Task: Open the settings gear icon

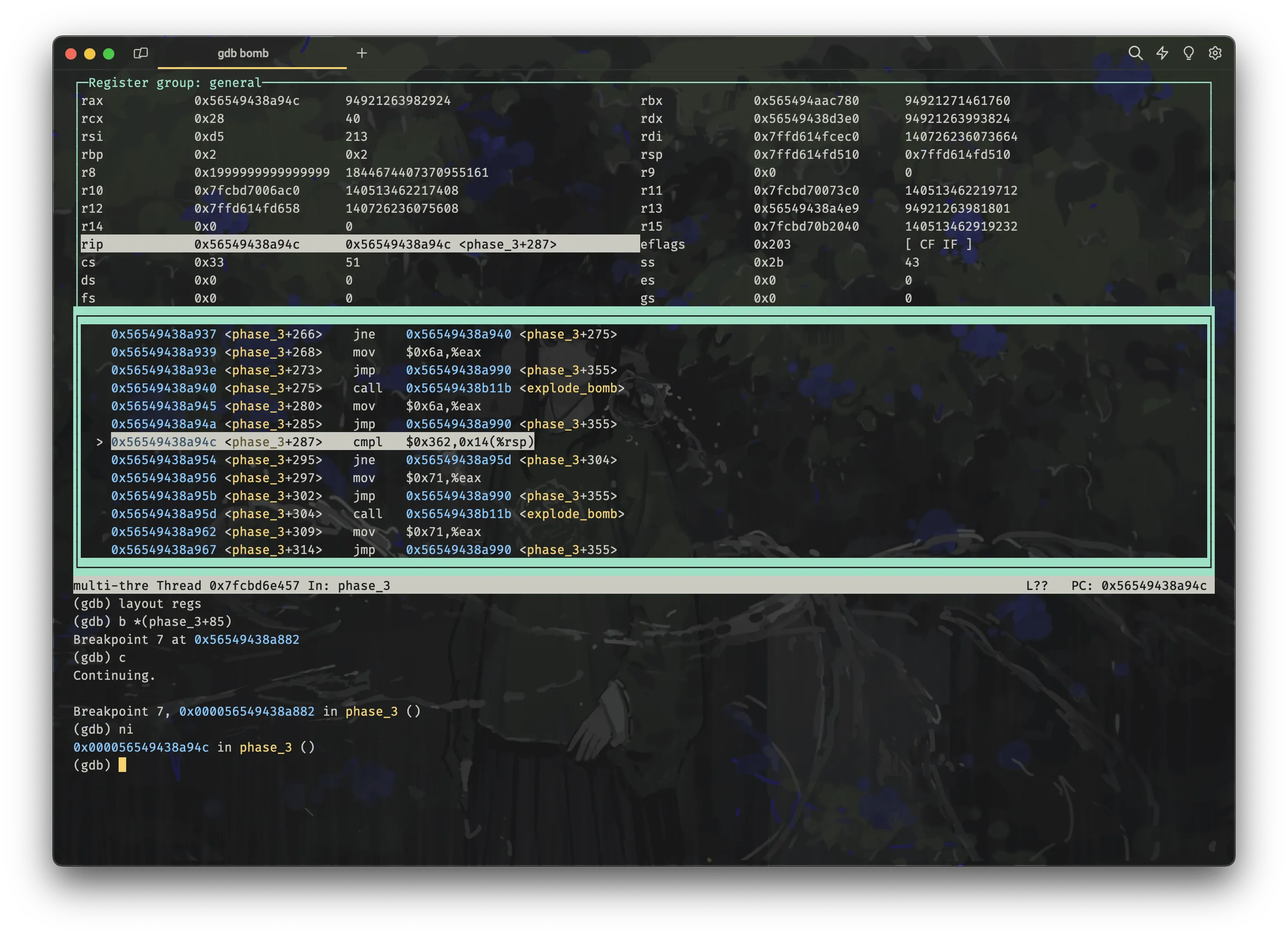Action: 1215,53
